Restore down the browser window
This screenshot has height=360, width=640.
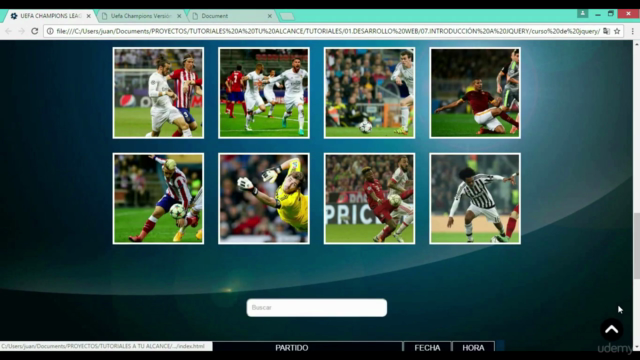coord(611,14)
